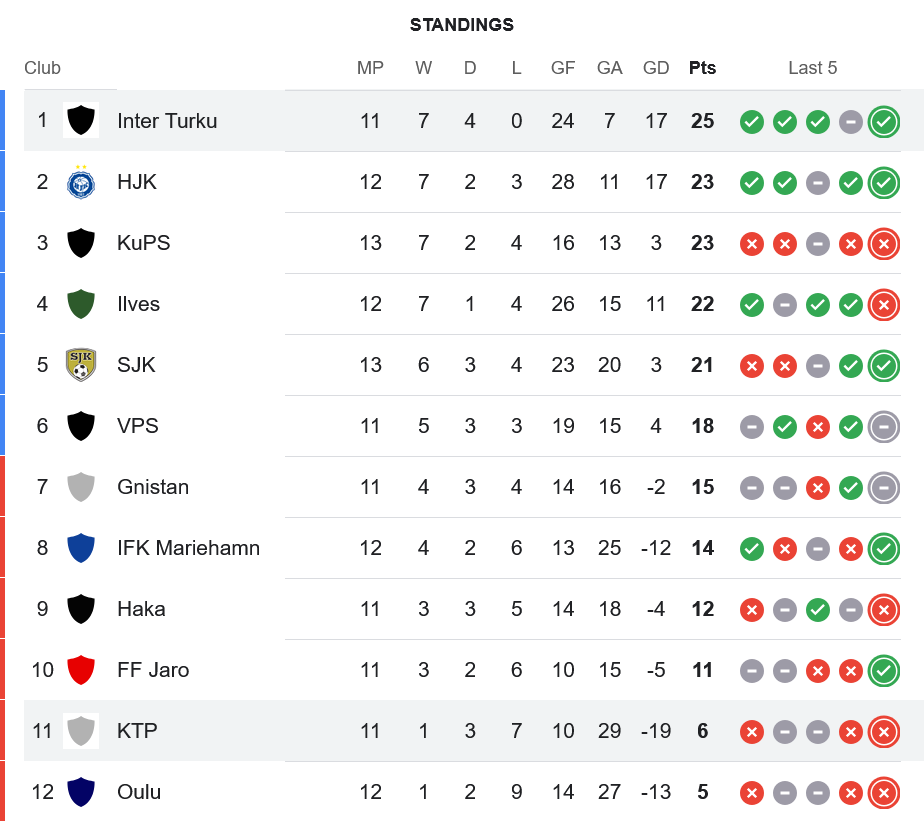The height and width of the screenshot is (838, 924).
Task: Click VPS's most recent draw icon
Action: (883, 427)
